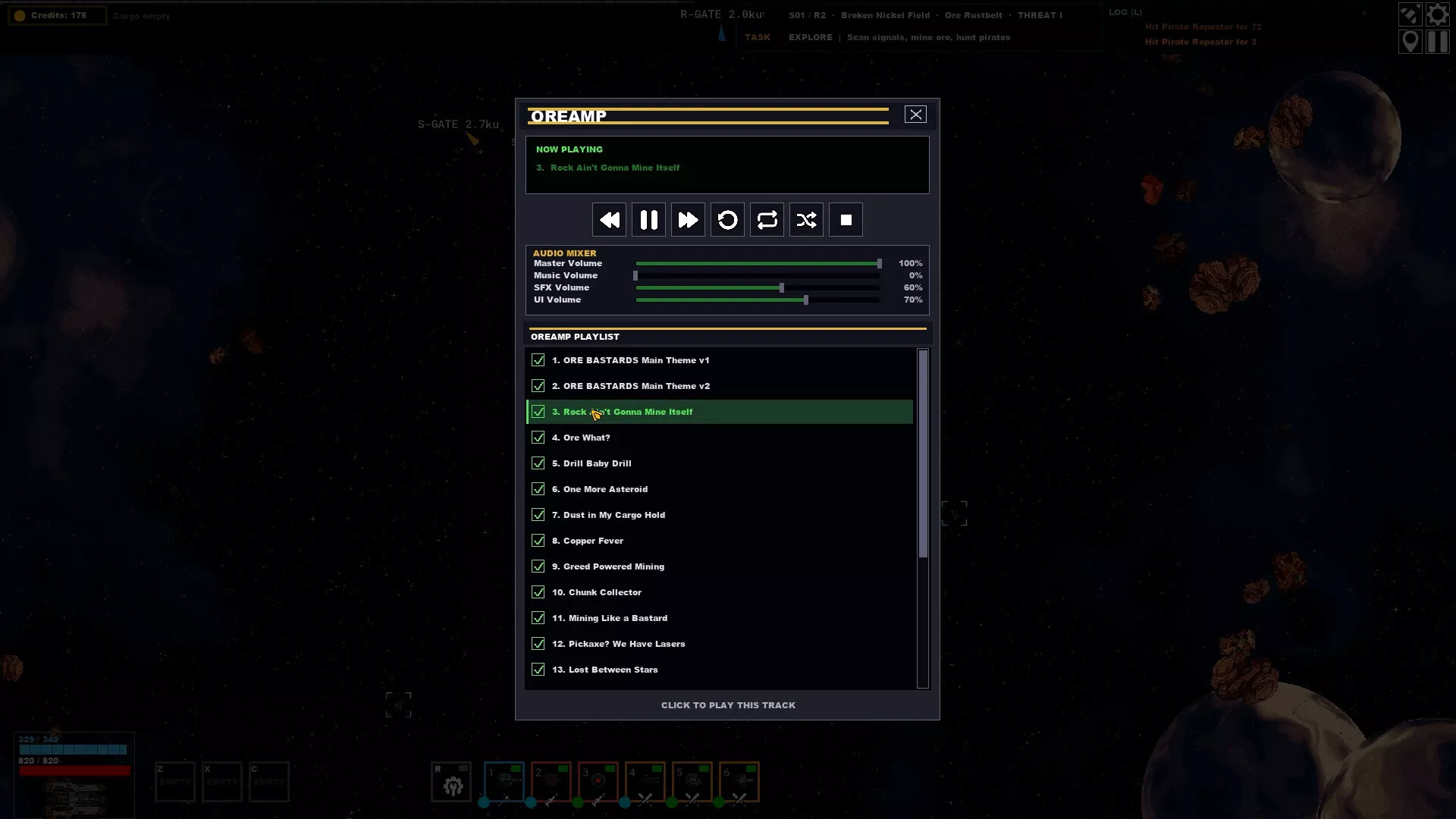
Task: Activate the repair ability slot R
Action: coord(451,782)
